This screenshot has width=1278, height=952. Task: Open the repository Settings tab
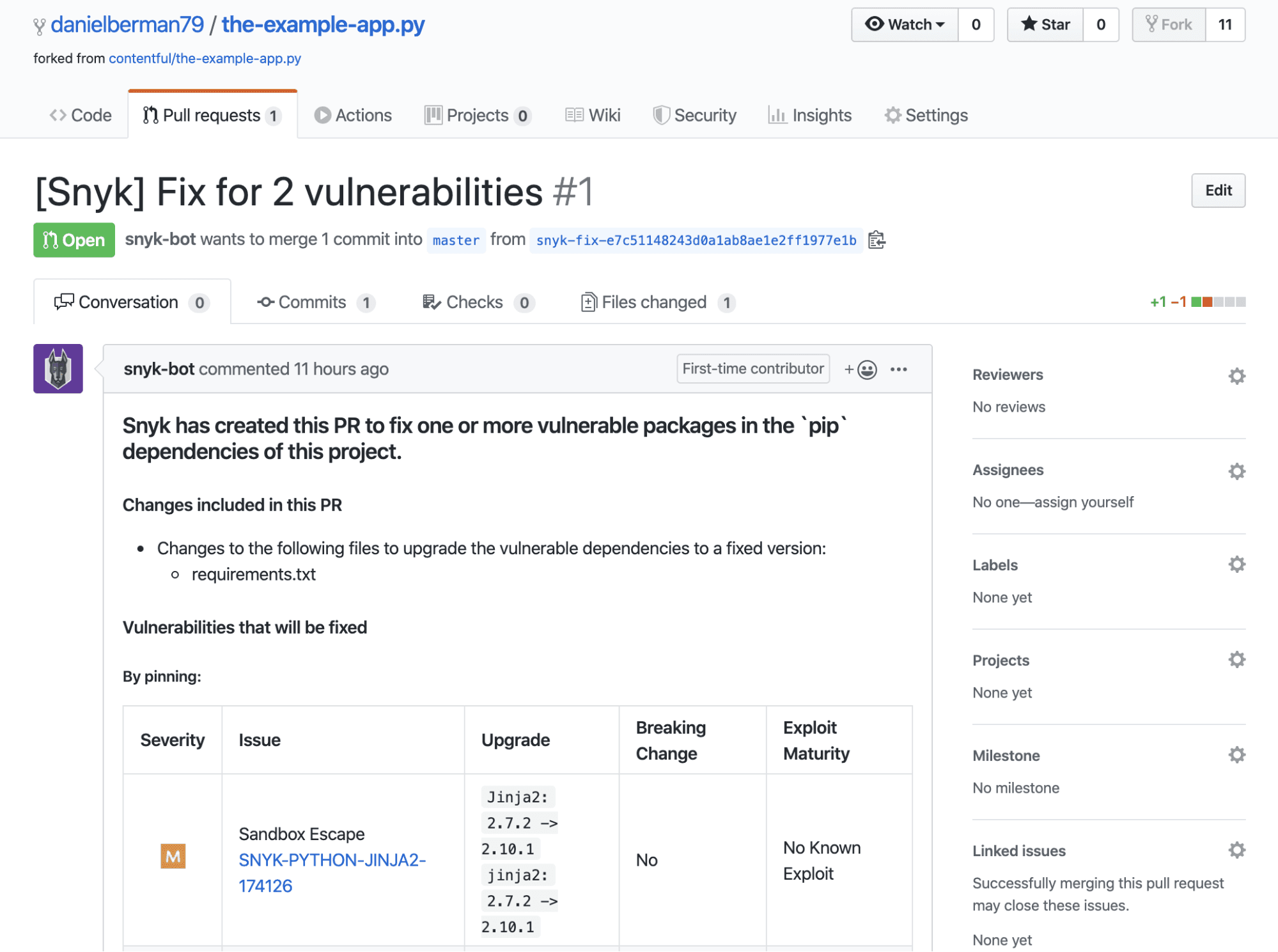(x=926, y=116)
